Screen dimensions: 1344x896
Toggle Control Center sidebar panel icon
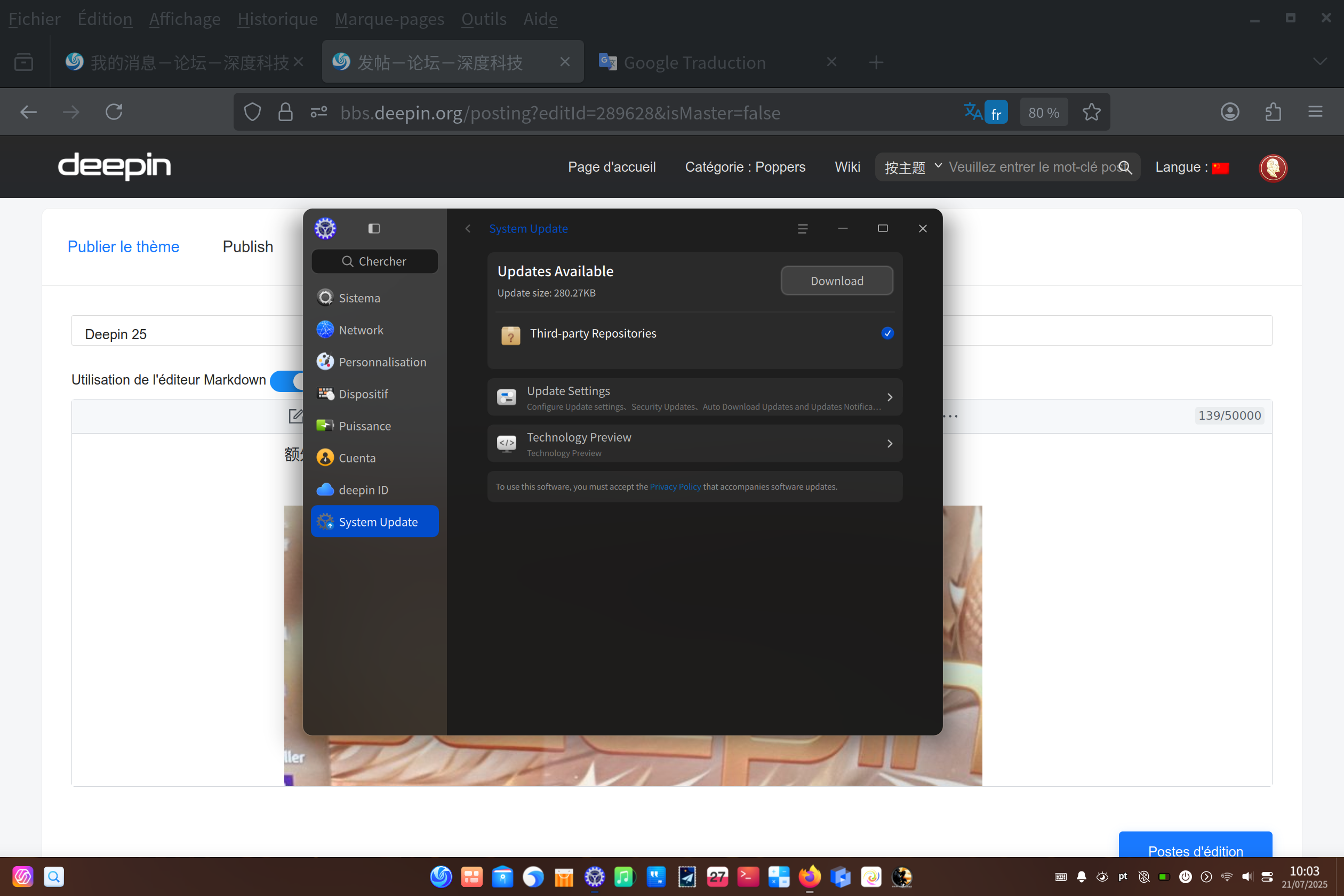pos(374,229)
